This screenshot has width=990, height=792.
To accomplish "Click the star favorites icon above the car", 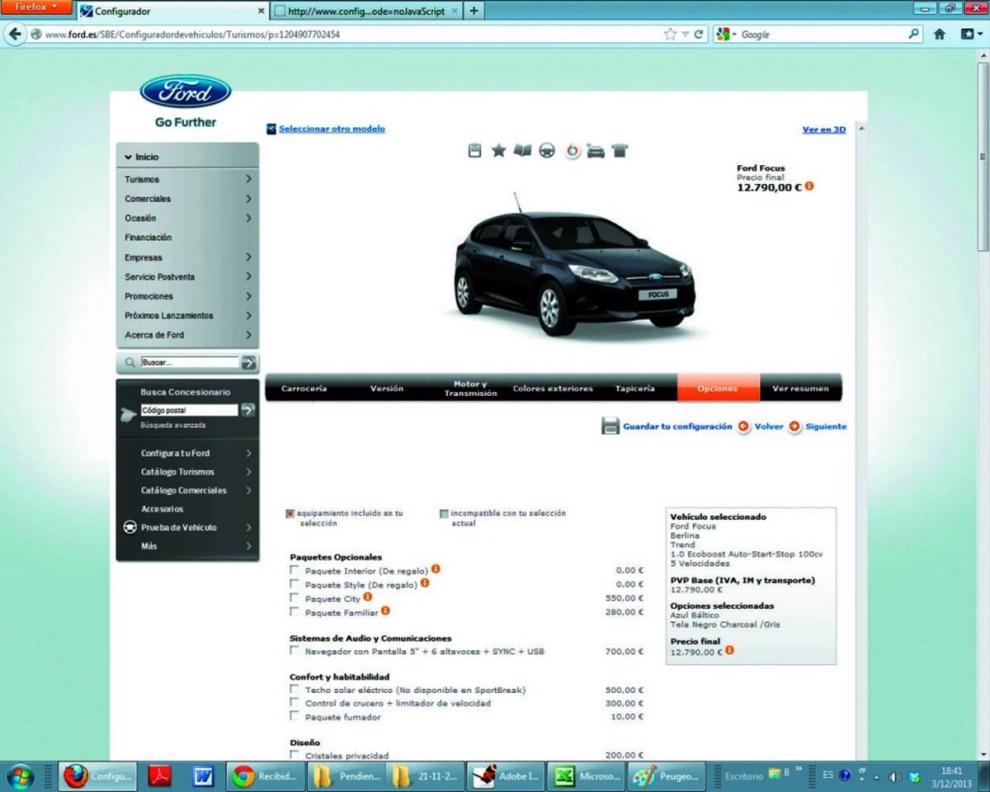I will click(x=499, y=150).
